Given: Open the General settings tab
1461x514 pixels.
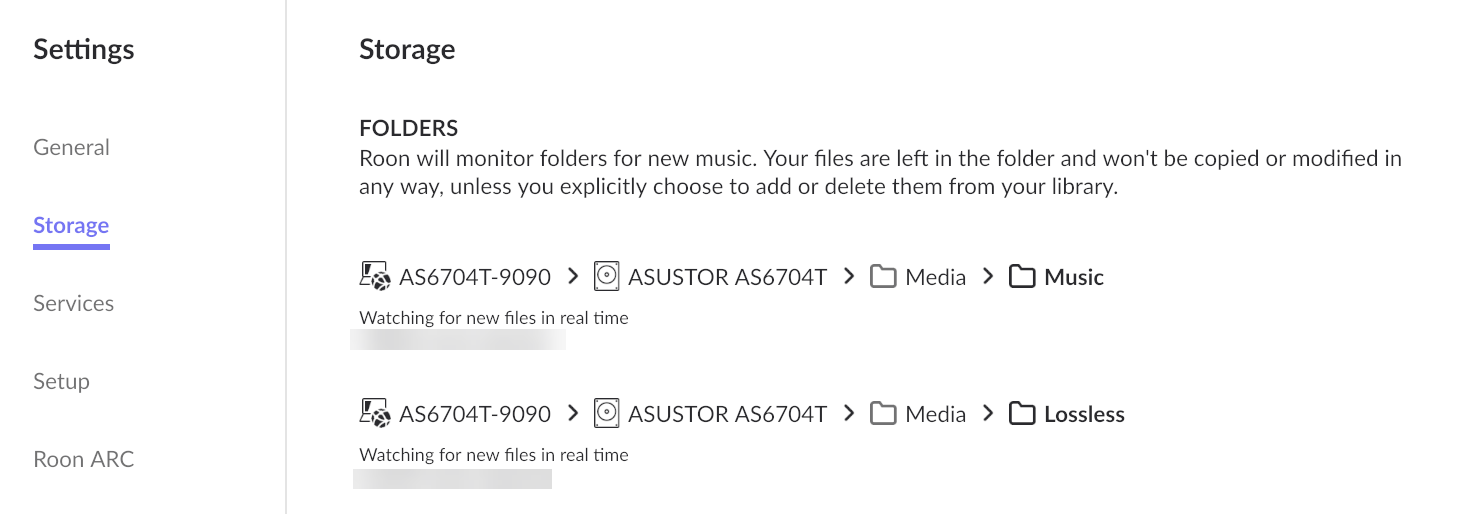Looking at the screenshot, I should pos(71,147).
